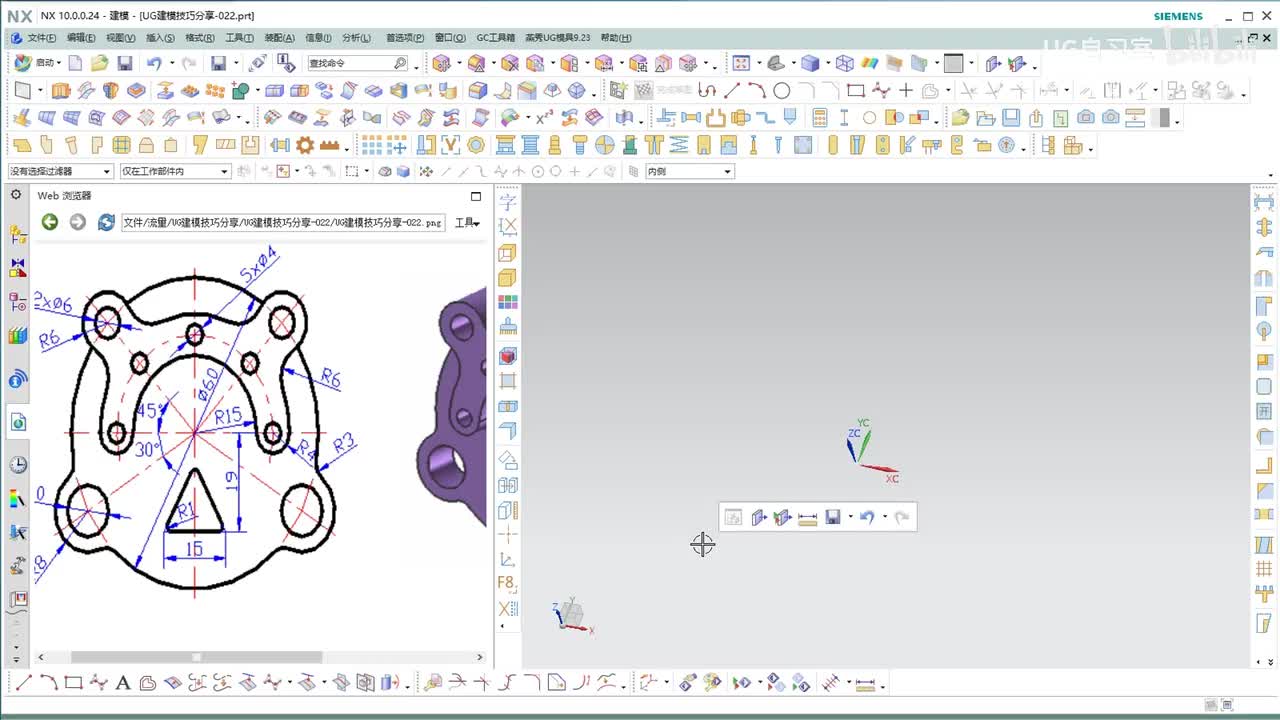Open the GC工具箱 menu
The image size is (1280, 720).
(x=495, y=38)
